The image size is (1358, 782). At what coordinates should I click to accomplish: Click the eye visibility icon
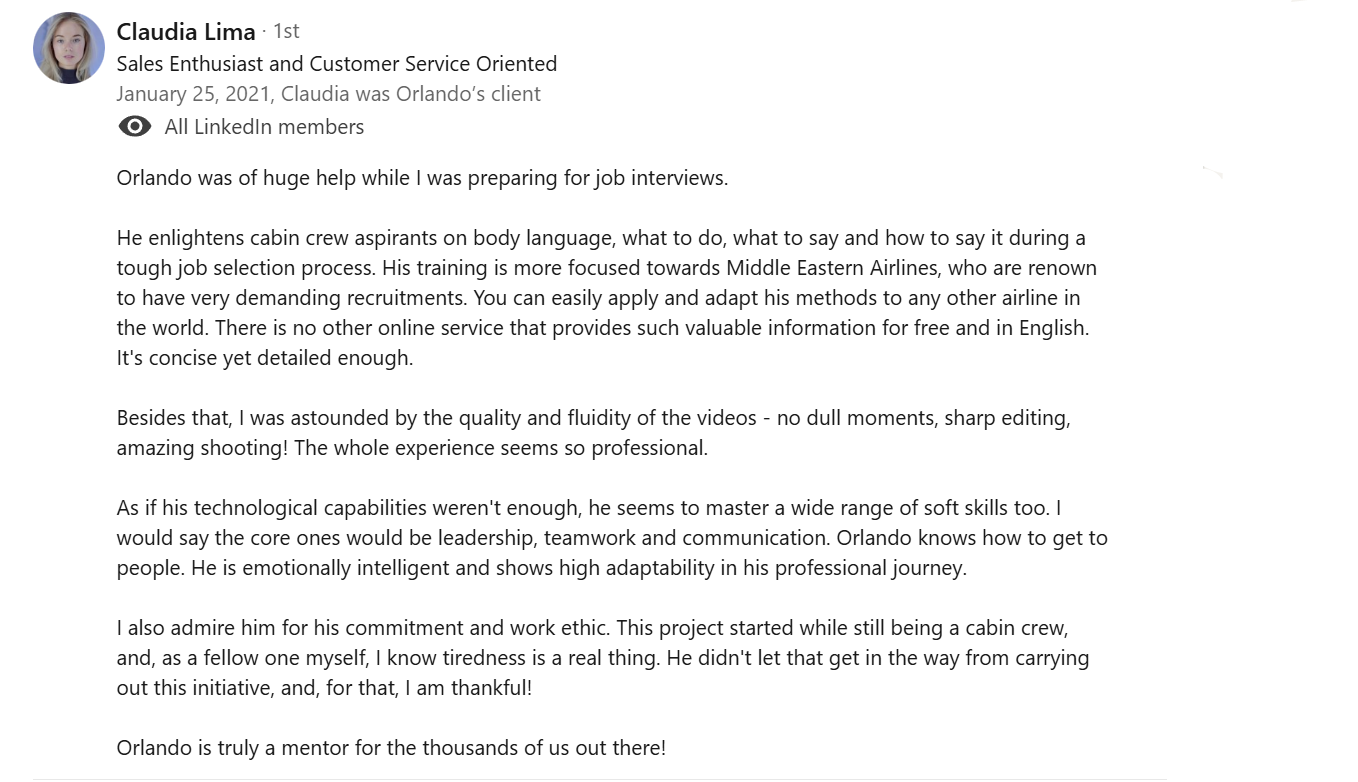pos(135,127)
